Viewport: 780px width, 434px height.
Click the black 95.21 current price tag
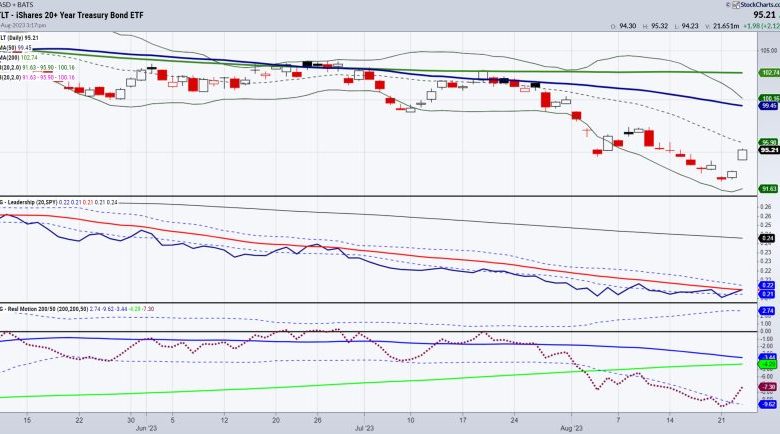(x=770, y=150)
